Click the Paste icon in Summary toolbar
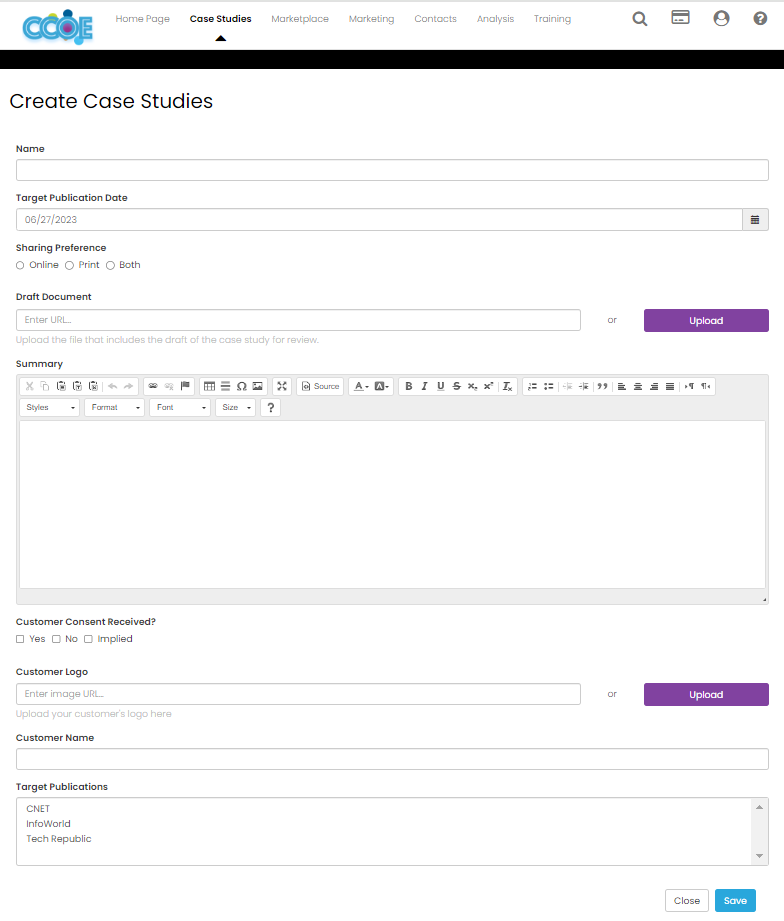 pyautogui.click(x=61, y=386)
